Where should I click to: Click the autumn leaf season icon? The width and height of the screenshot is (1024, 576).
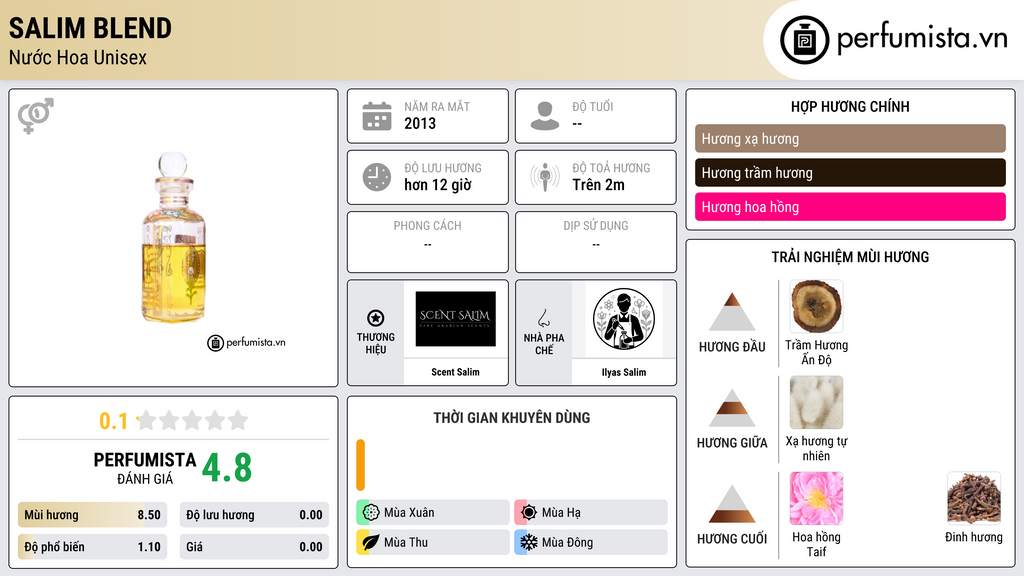371,542
